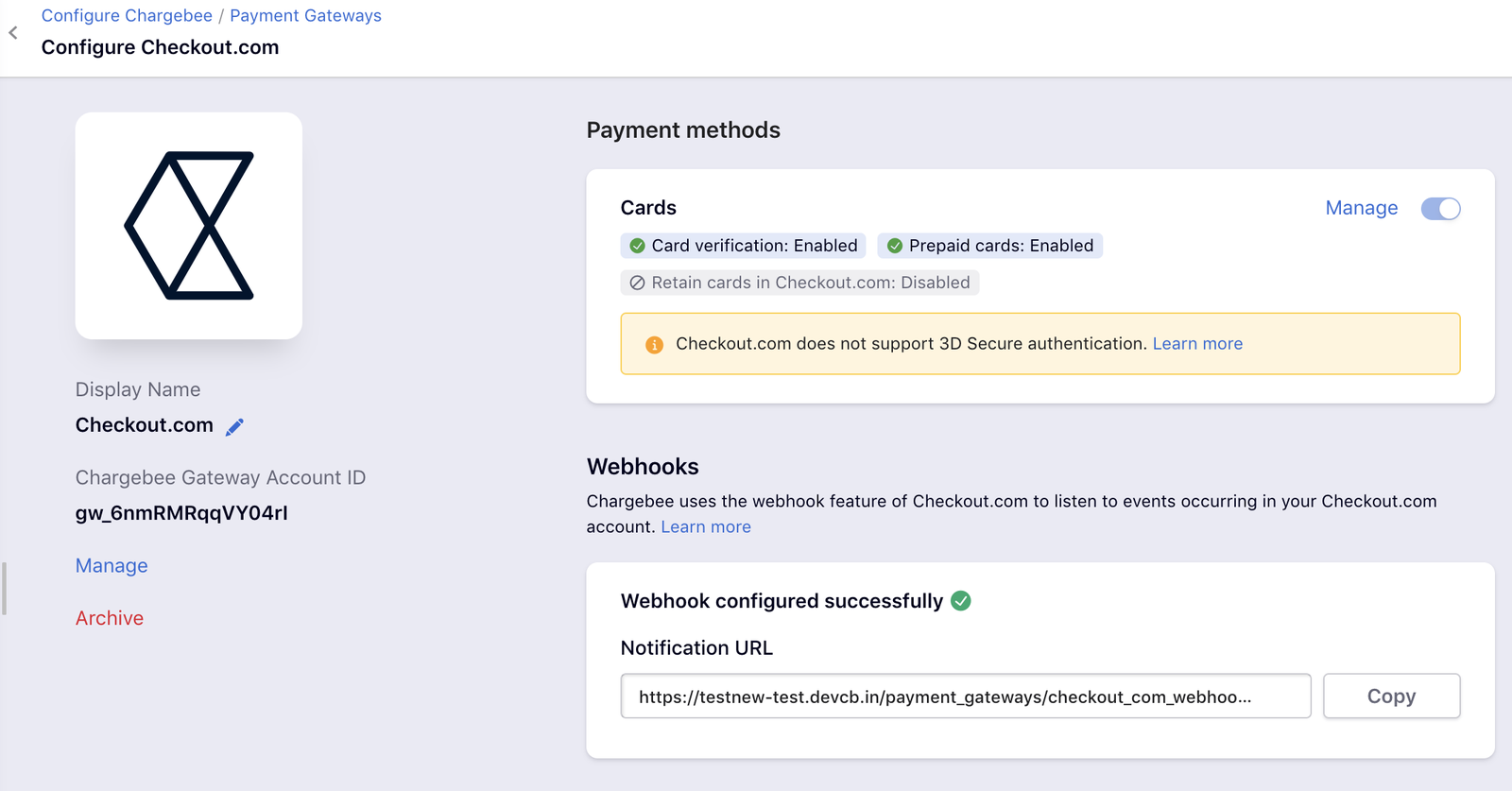
Task: Click the Display Name label
Action: tap(138, 389)
